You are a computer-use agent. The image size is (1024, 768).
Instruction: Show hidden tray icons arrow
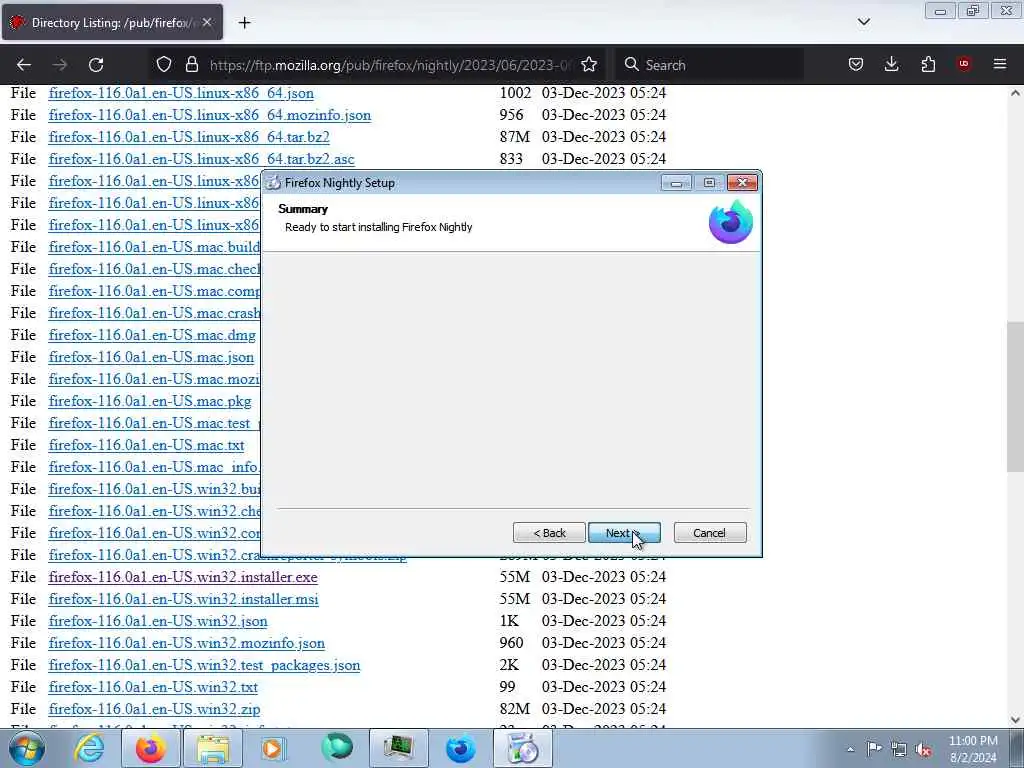point(850,749)
